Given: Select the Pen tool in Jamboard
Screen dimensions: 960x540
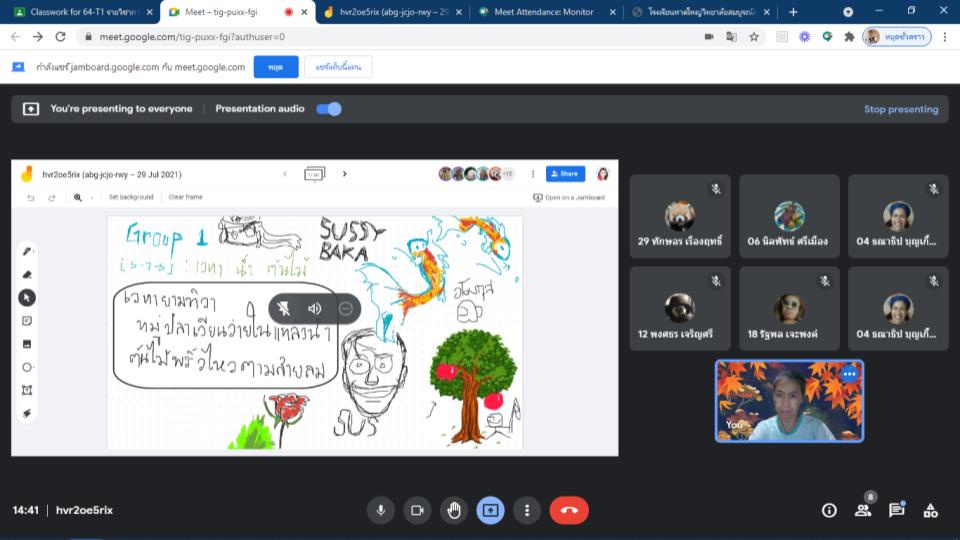Looking at the screenshot, I should pos(27,251).
